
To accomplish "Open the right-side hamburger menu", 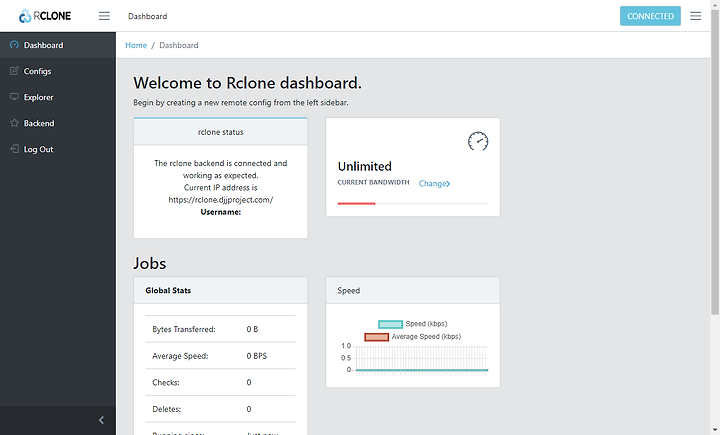I will click(696, 16).
